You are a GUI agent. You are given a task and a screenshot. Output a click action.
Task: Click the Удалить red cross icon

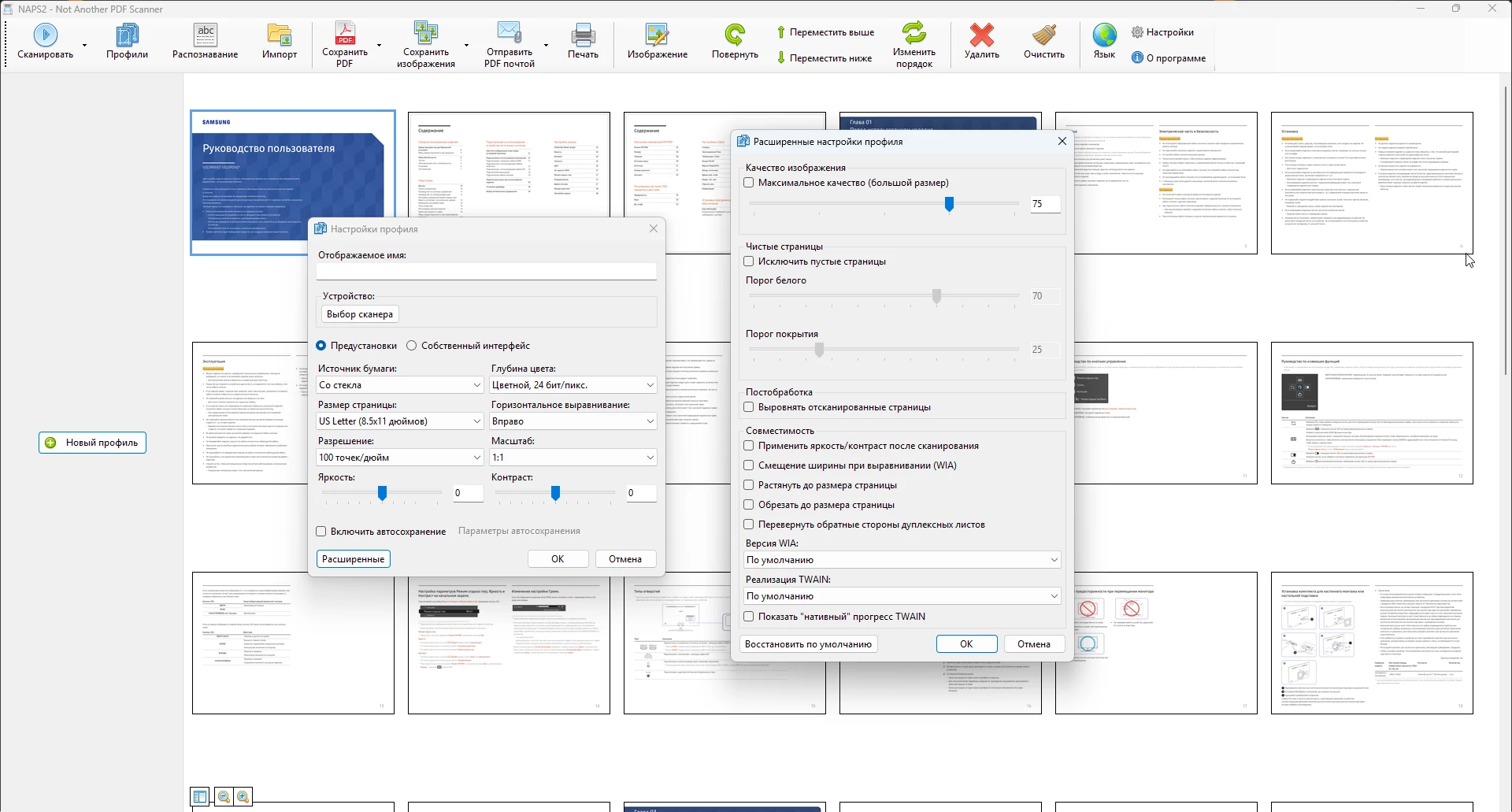click(x=982, y=35)
